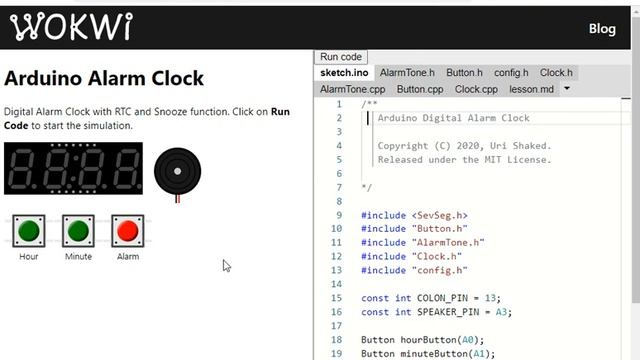Push the green Hour button
The width and height of the screenshot is (640, 360).
[x=29, y=231]
